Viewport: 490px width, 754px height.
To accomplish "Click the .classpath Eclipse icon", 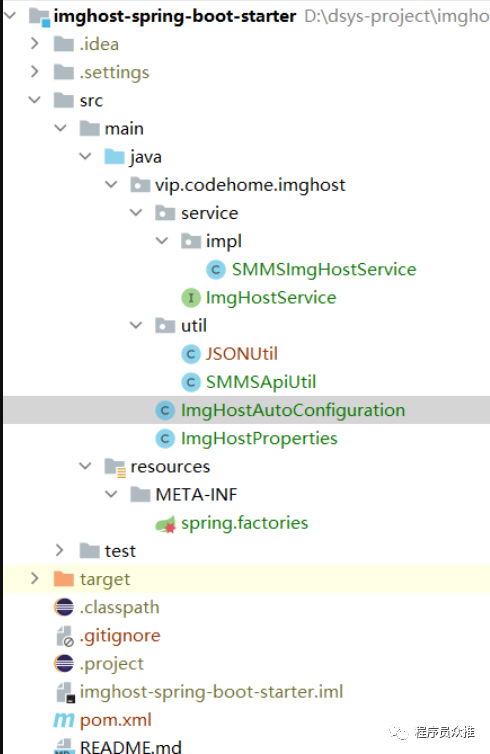I will click(64, 607).
